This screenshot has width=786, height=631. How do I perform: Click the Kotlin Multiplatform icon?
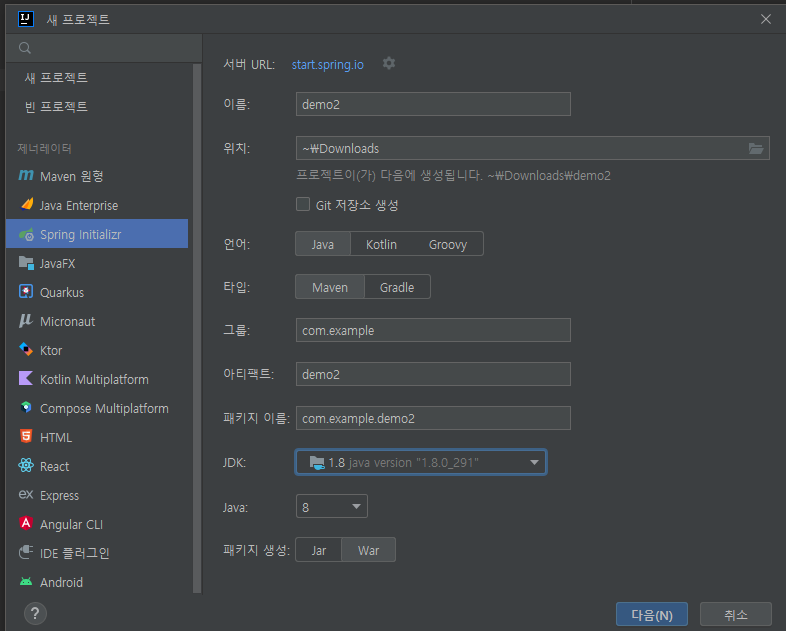26,378
